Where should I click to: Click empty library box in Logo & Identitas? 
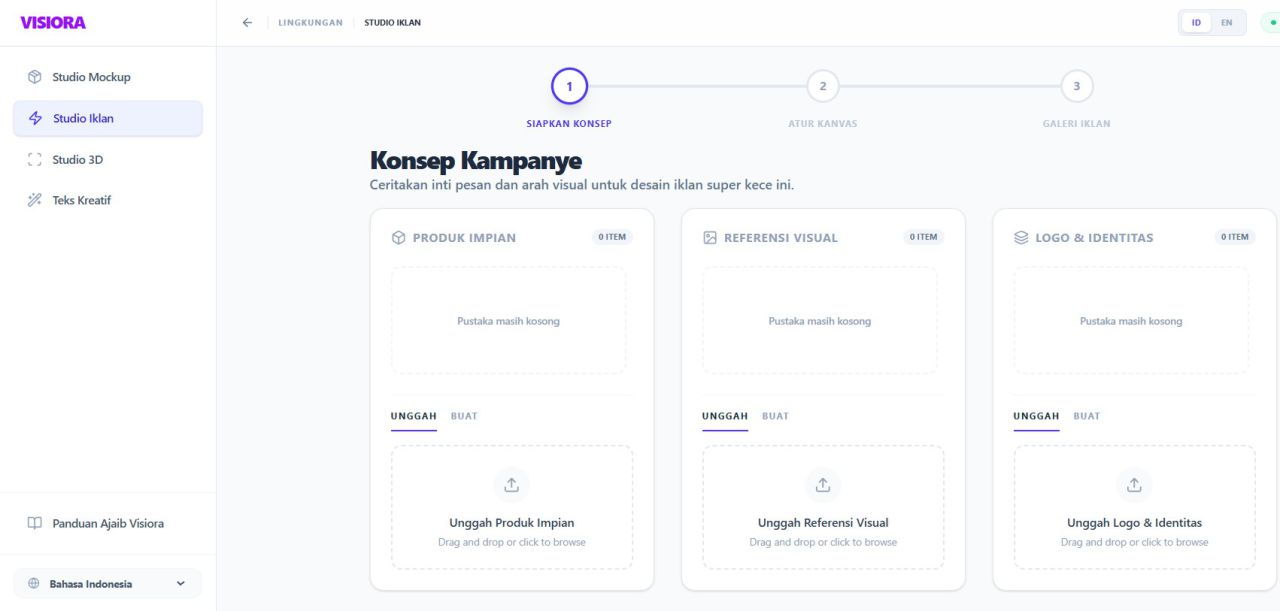click(x=1131, y=321)
